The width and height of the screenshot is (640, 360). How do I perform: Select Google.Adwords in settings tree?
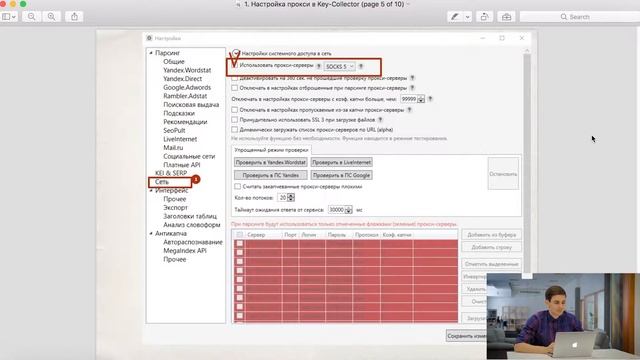point(187,87)
